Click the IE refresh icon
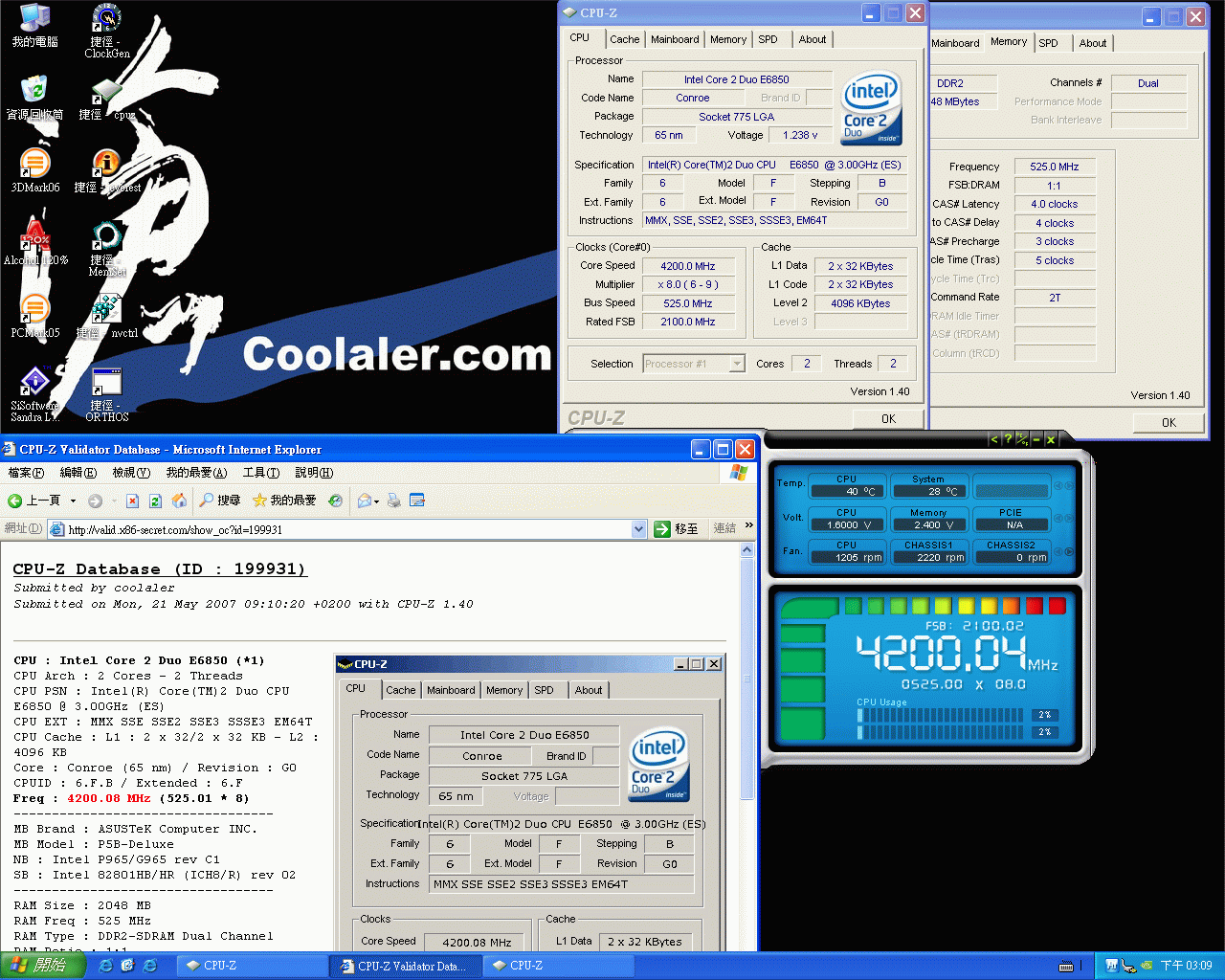The image size is (1225, 980). (x=156, y=501)
